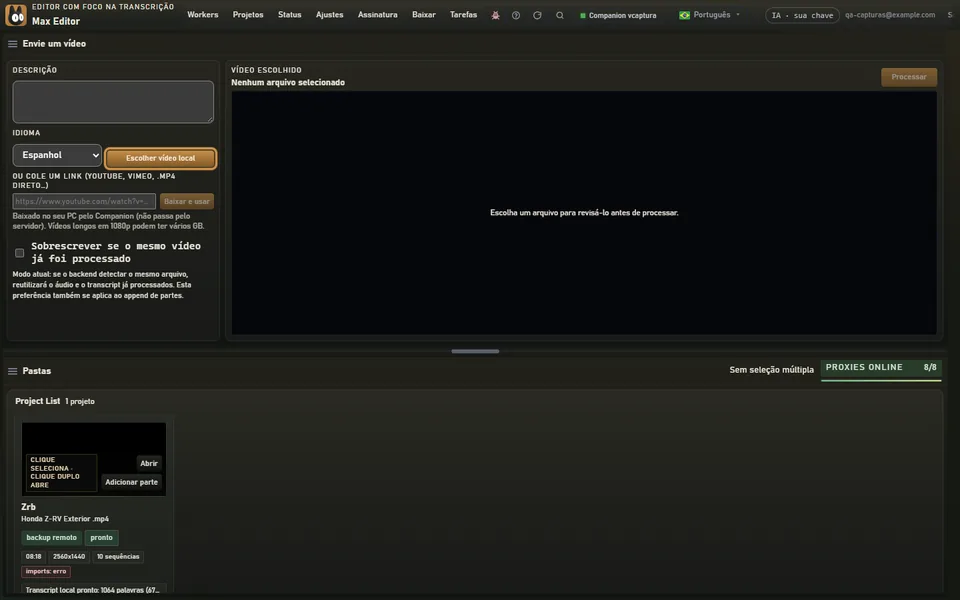960x600 pixels.
Task: Select the Baixar menu item
Action: (424, 15)
